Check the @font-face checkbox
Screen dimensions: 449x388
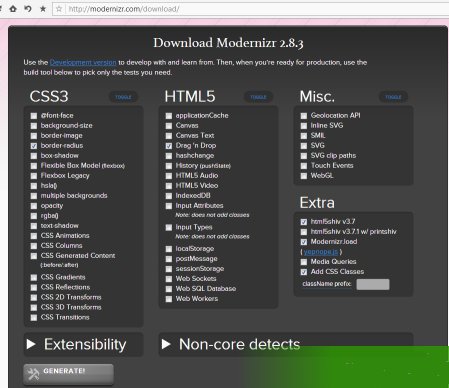[34, 116]
